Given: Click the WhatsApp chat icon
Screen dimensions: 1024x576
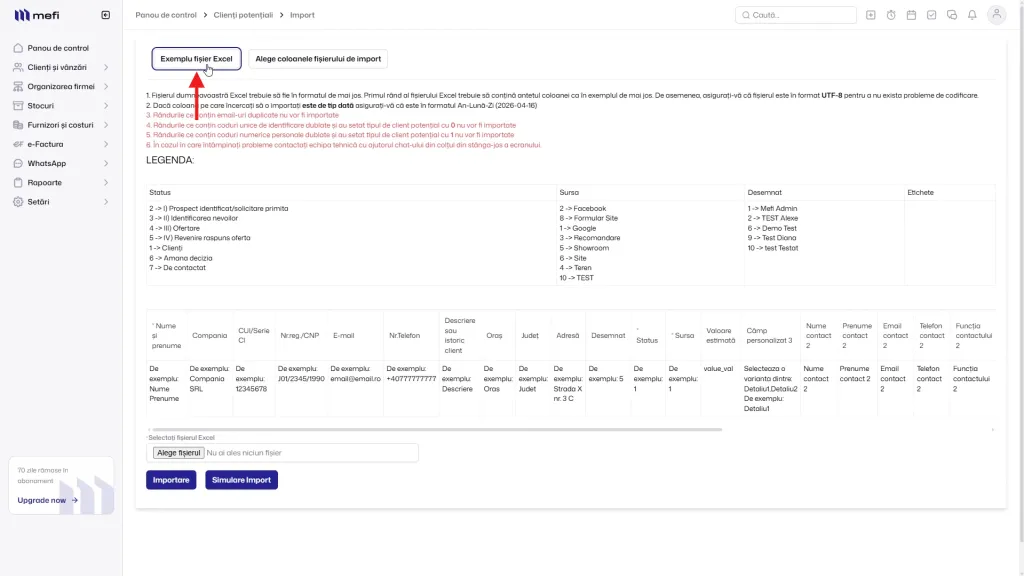Looking at the screenshot, I should point(18,163).
